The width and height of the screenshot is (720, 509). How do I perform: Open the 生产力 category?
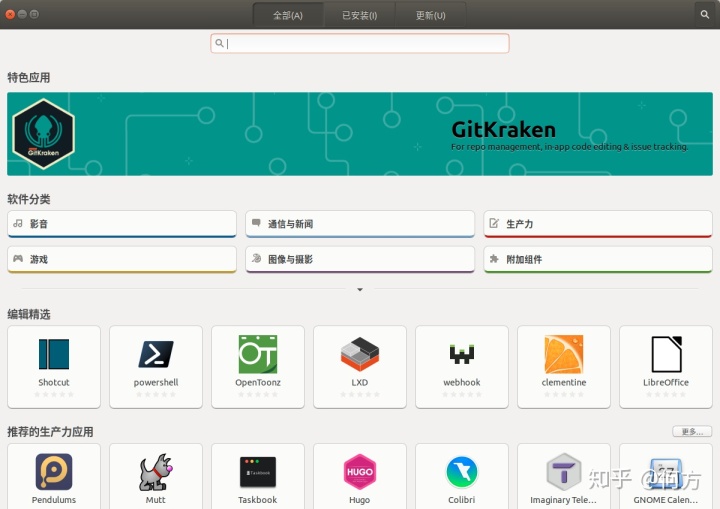pos(598,224)
